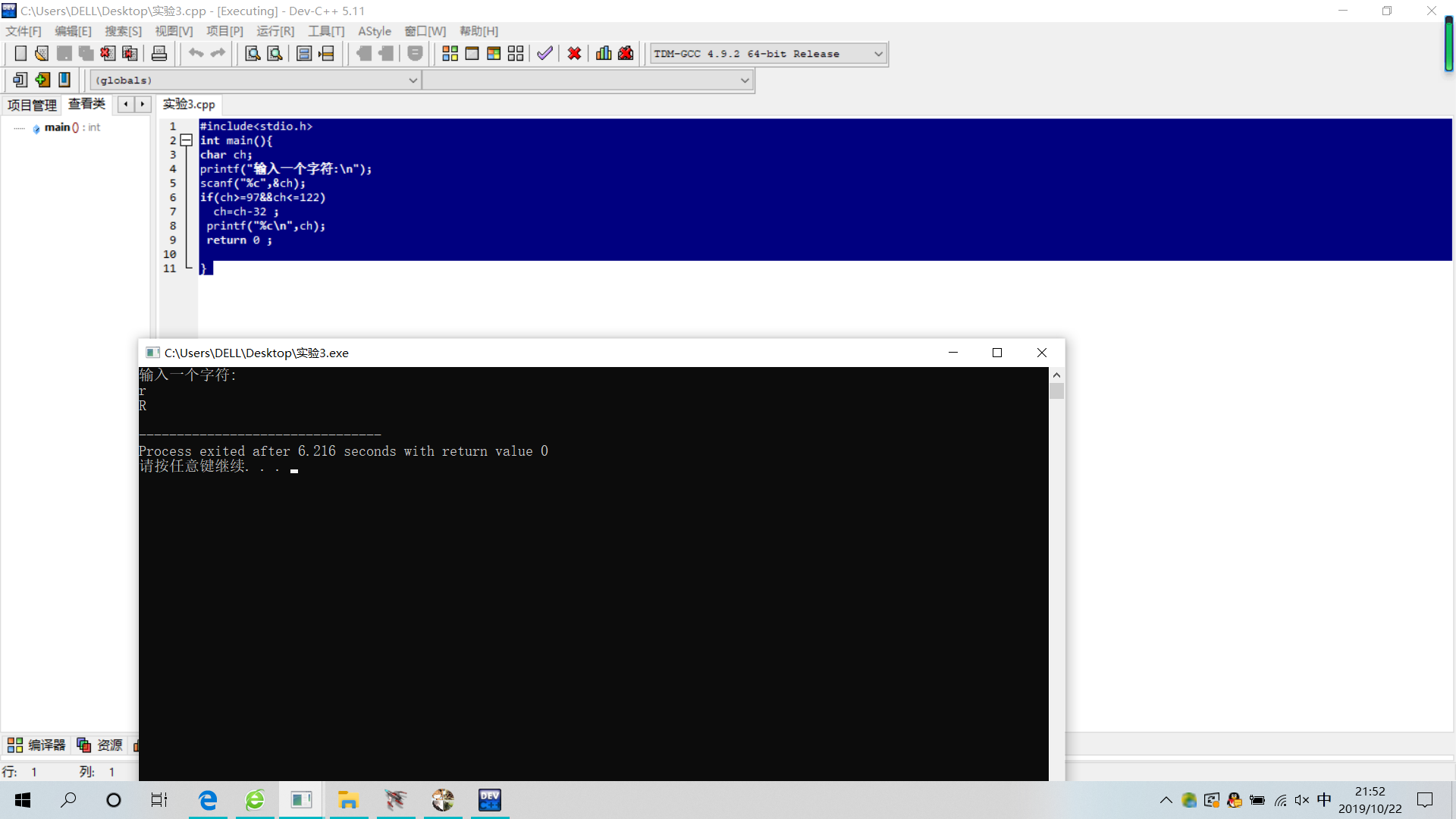Collapse the main function fold marker
The image size is (1456, 819).
pyautogui.click(x=186, y=140)
